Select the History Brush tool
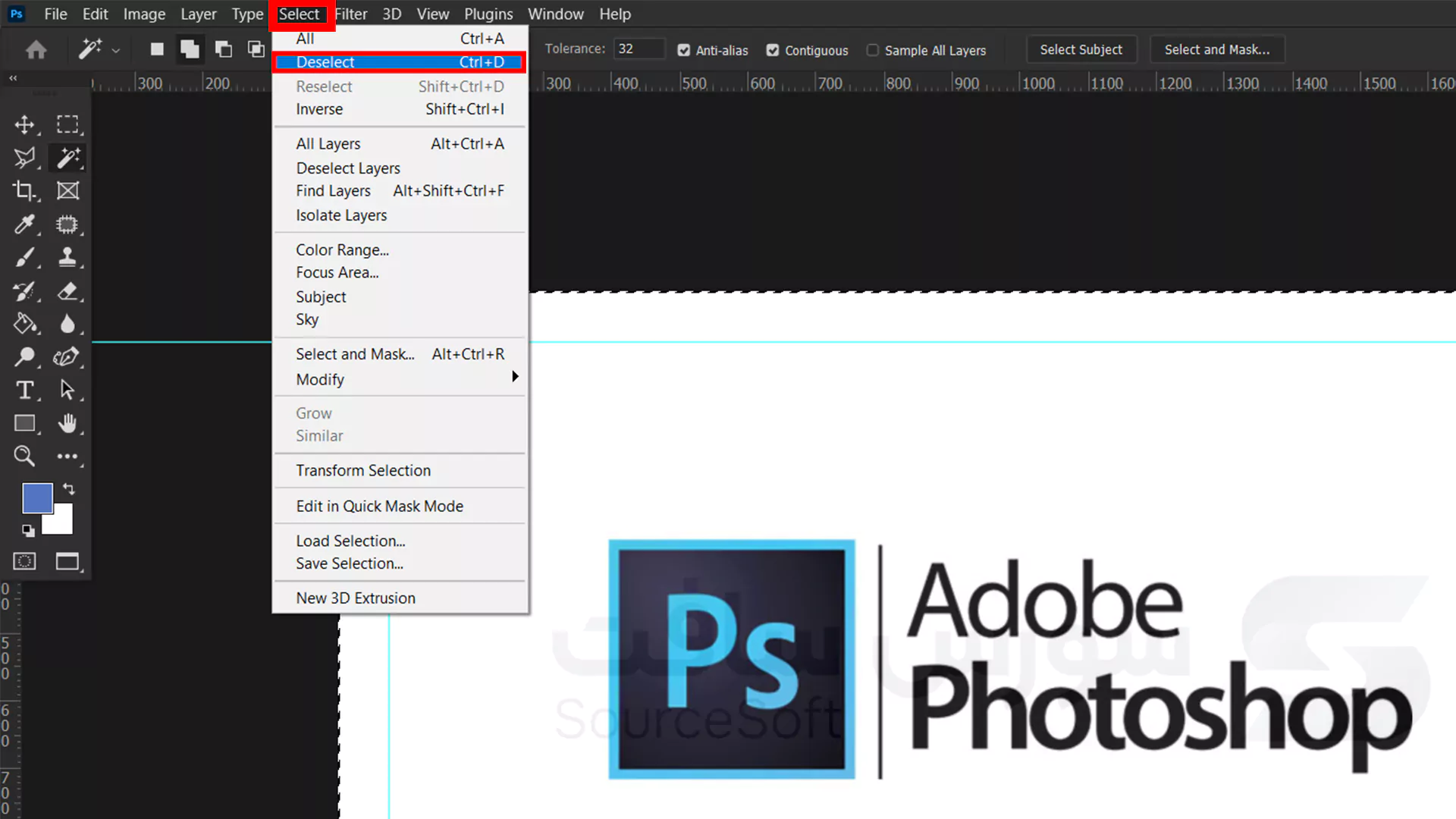The height and width of the screenshot is (819, 1456). [25, 291]
